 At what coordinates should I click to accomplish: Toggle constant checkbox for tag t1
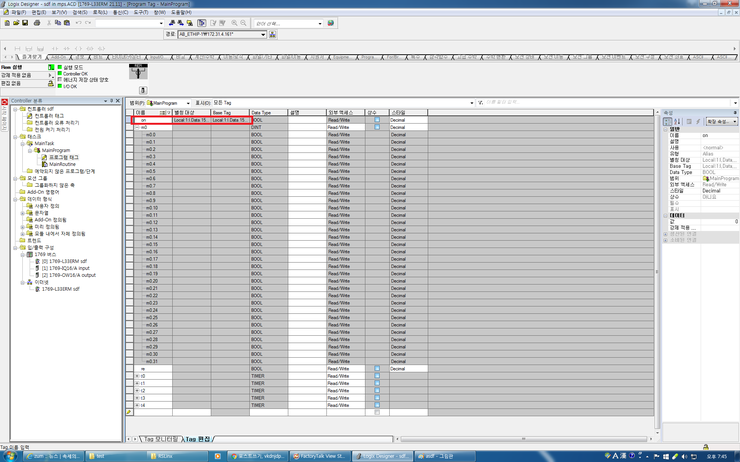(377, 383)
